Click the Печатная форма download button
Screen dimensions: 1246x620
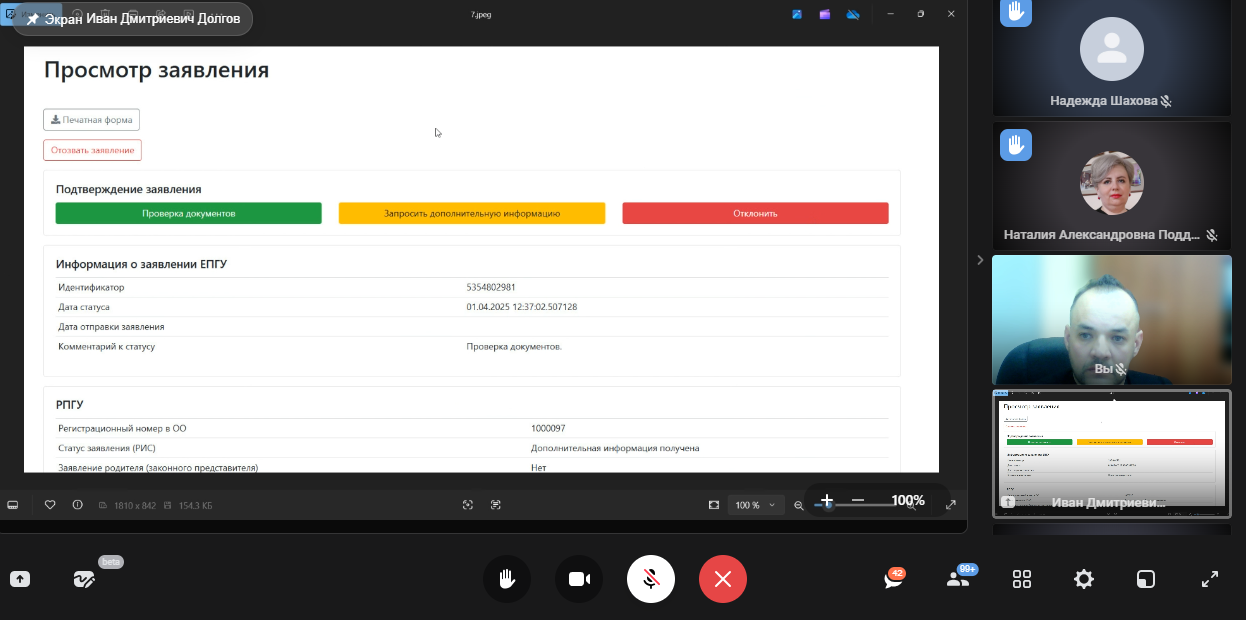91,120
